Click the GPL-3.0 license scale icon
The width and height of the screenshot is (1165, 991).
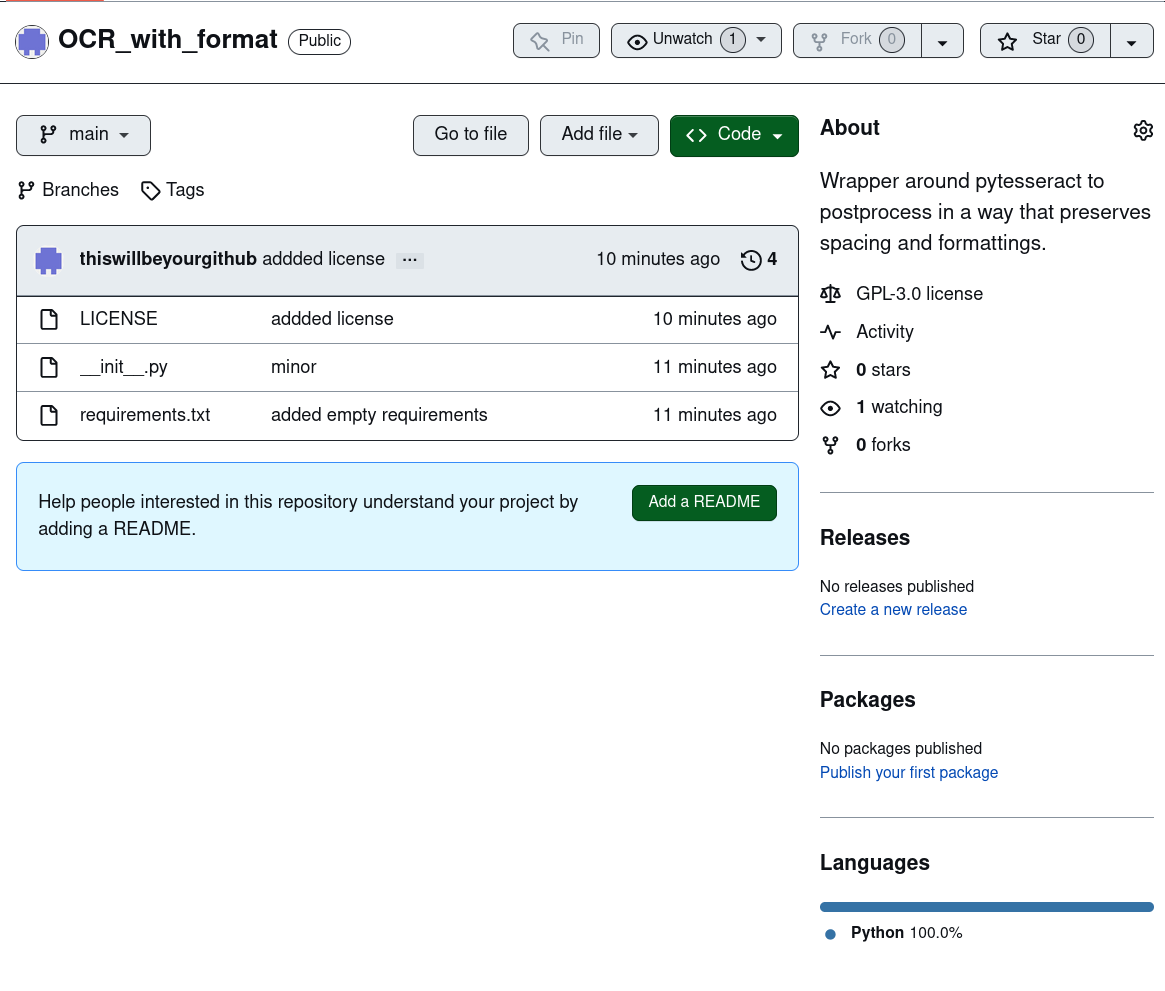(x=830, y=294)
